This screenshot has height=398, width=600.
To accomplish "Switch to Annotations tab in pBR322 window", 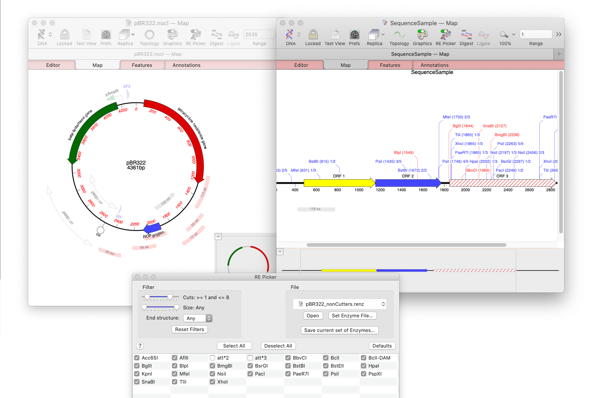I will coord(186,65).
